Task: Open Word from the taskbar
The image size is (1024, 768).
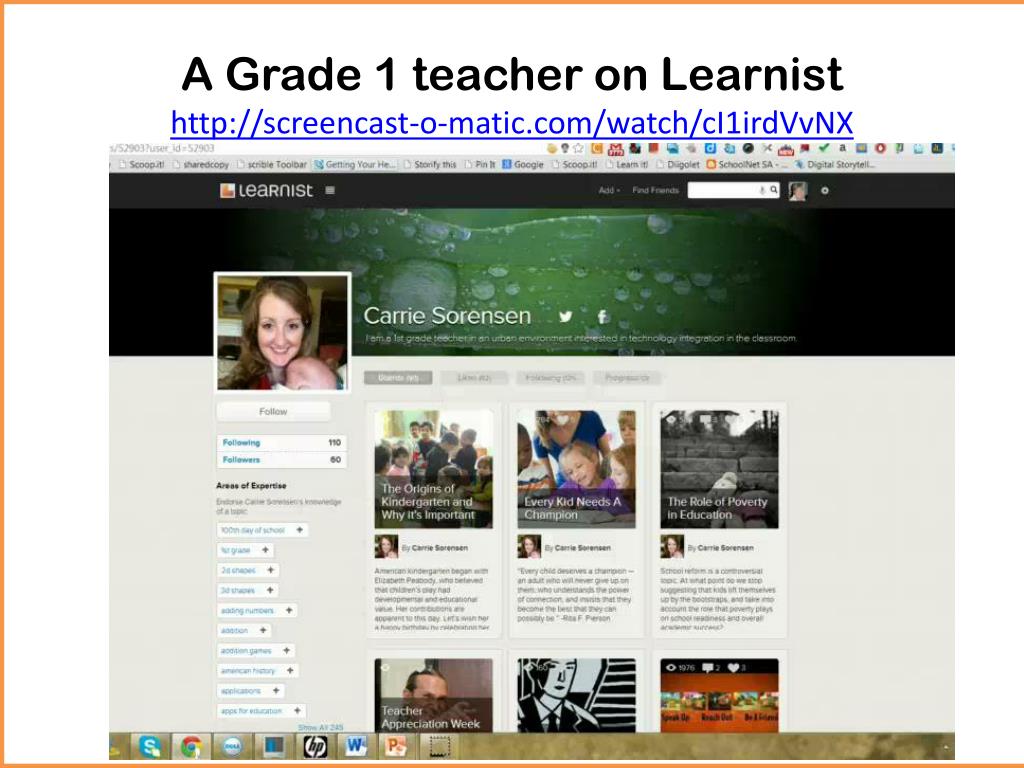Action: click(356, 746)
